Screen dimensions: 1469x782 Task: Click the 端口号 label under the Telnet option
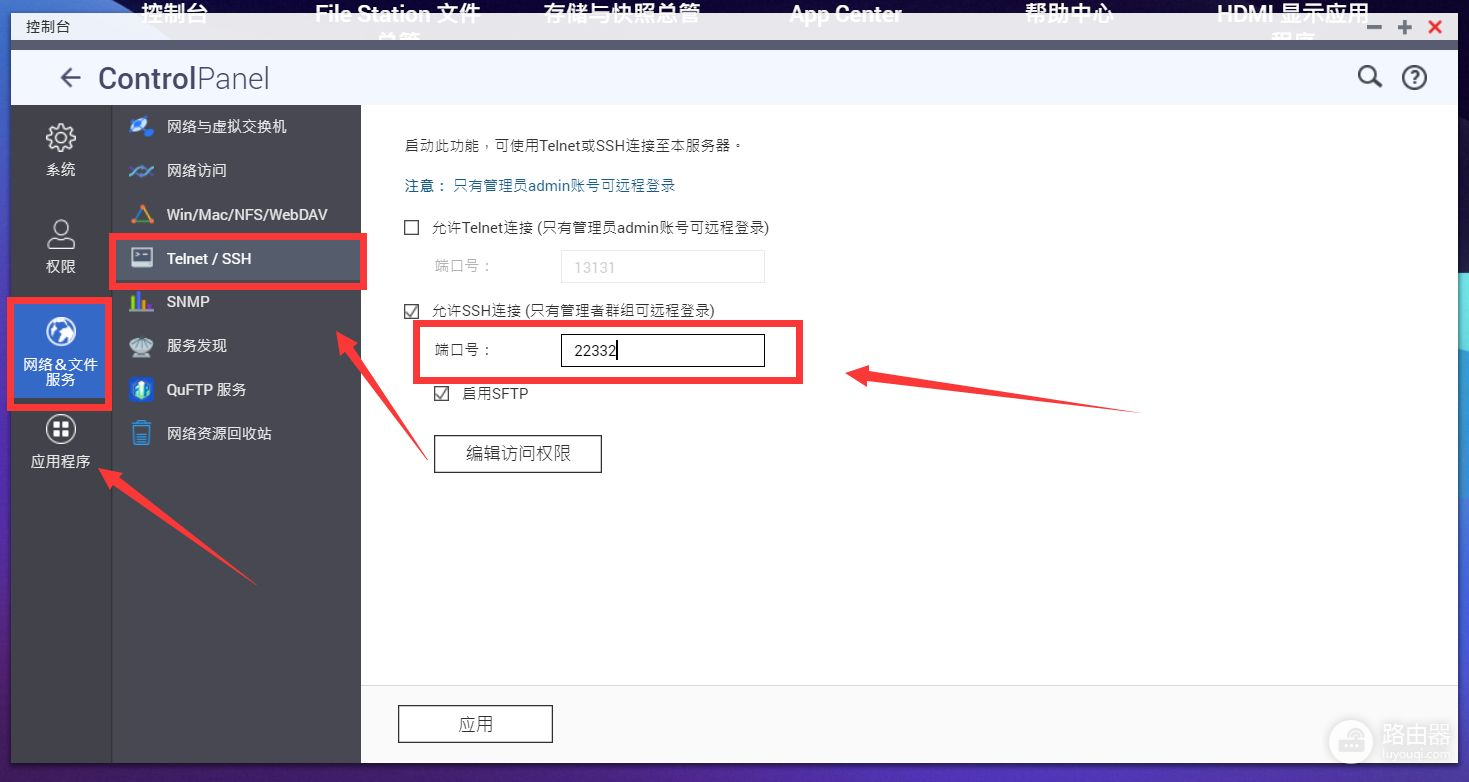pos(462,267)
